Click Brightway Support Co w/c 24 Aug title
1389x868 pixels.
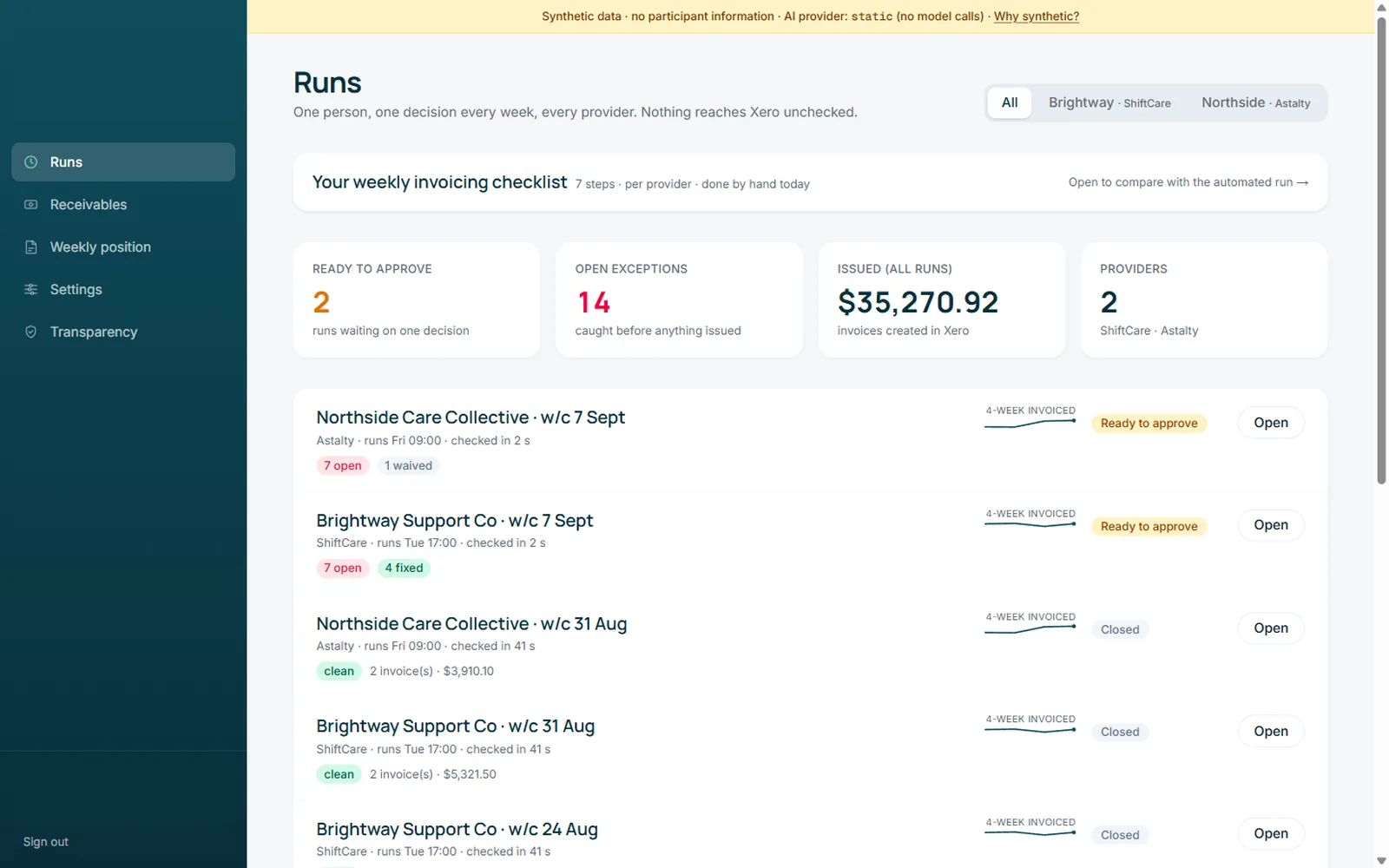[458, 830]
